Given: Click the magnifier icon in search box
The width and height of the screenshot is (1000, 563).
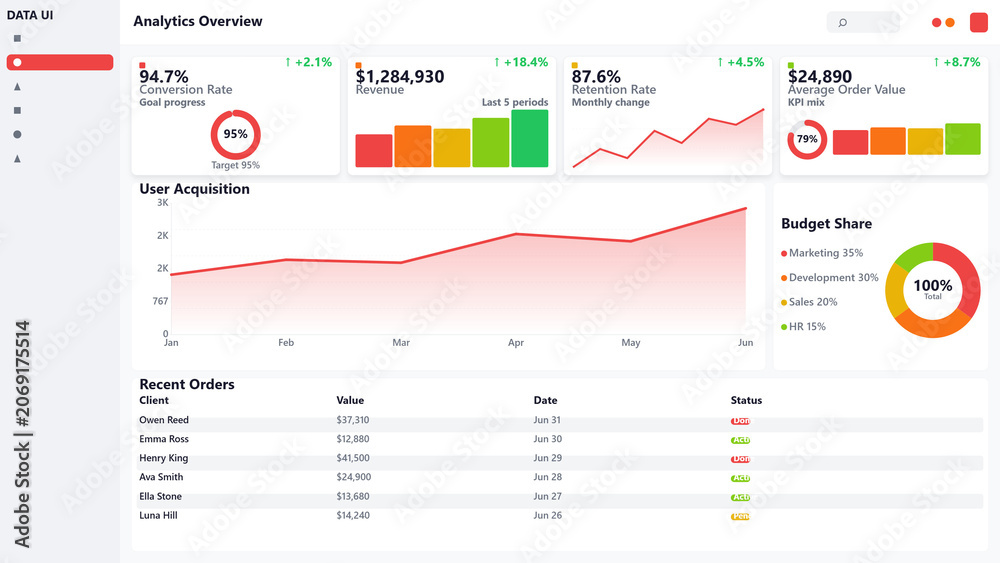Looking at the screenshot, I should click(x=842, y=23).
